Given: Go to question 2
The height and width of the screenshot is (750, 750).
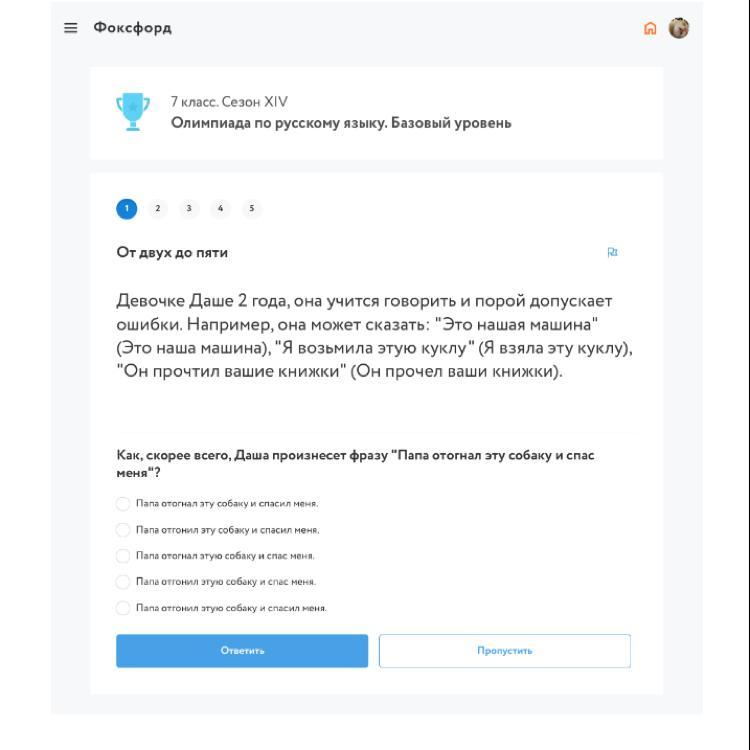Looking at the screenshot, I should point(157,208).
